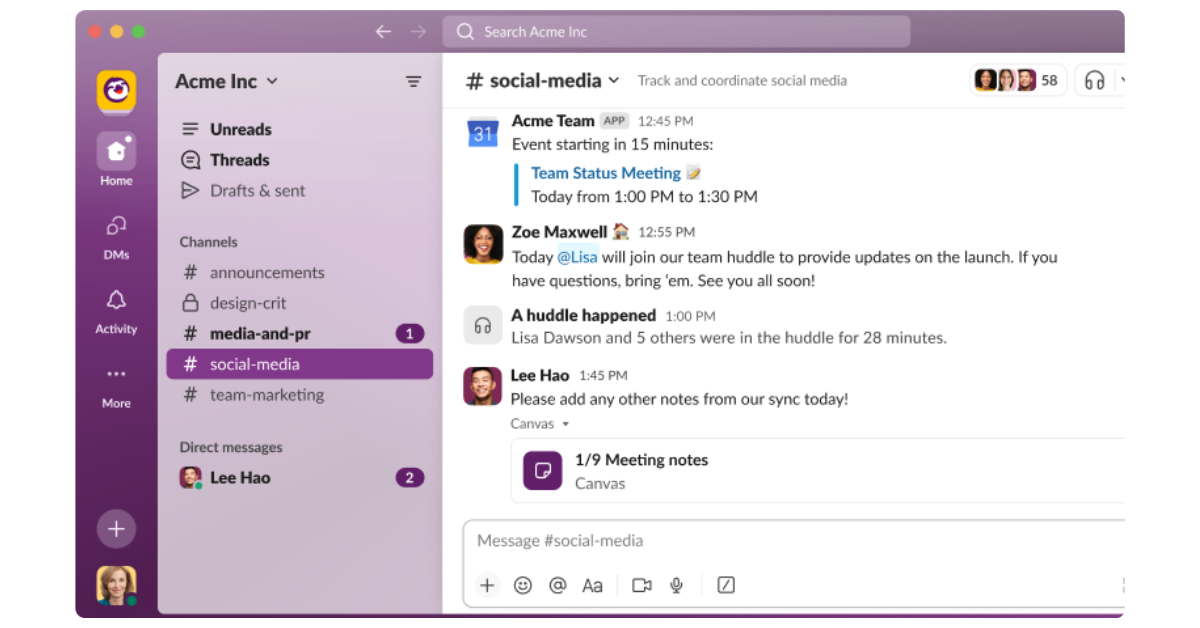Insert a mention with the @ icon
The height and width of the screenshot is (628, 1200).
[x=558, y=585]
